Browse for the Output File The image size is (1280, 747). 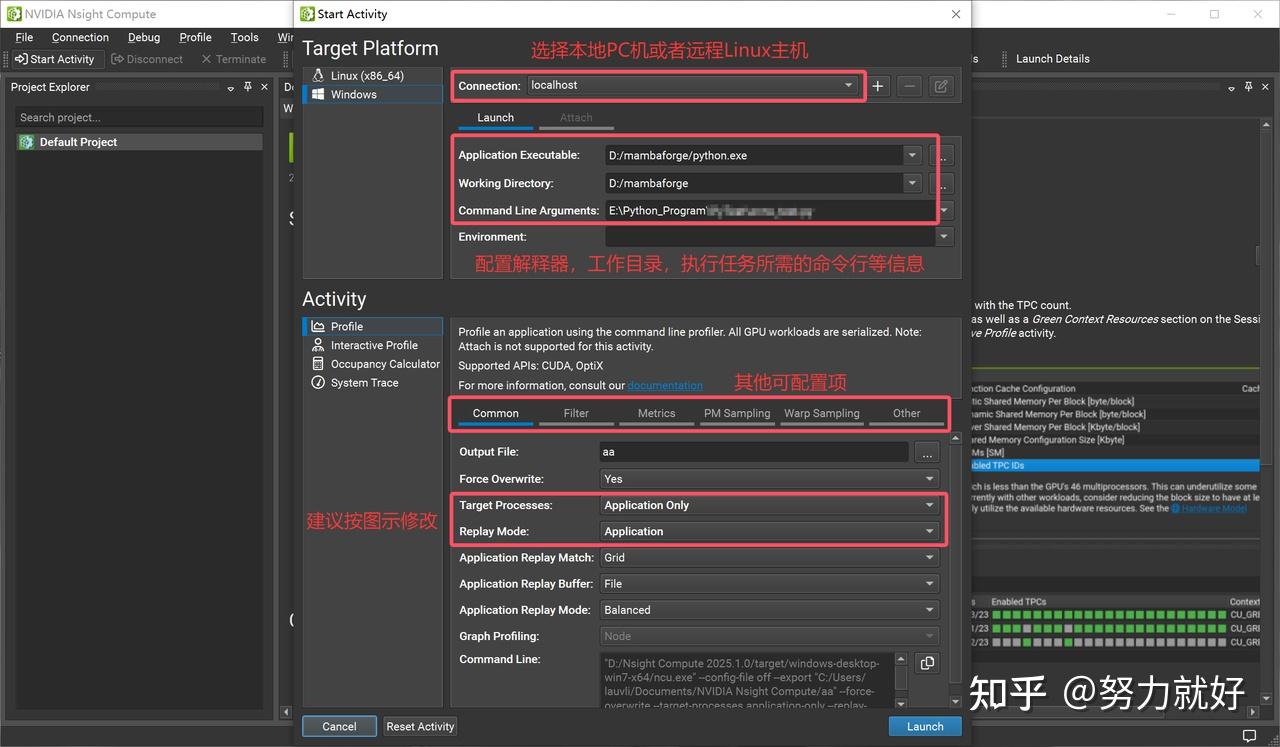coord(926,452)
